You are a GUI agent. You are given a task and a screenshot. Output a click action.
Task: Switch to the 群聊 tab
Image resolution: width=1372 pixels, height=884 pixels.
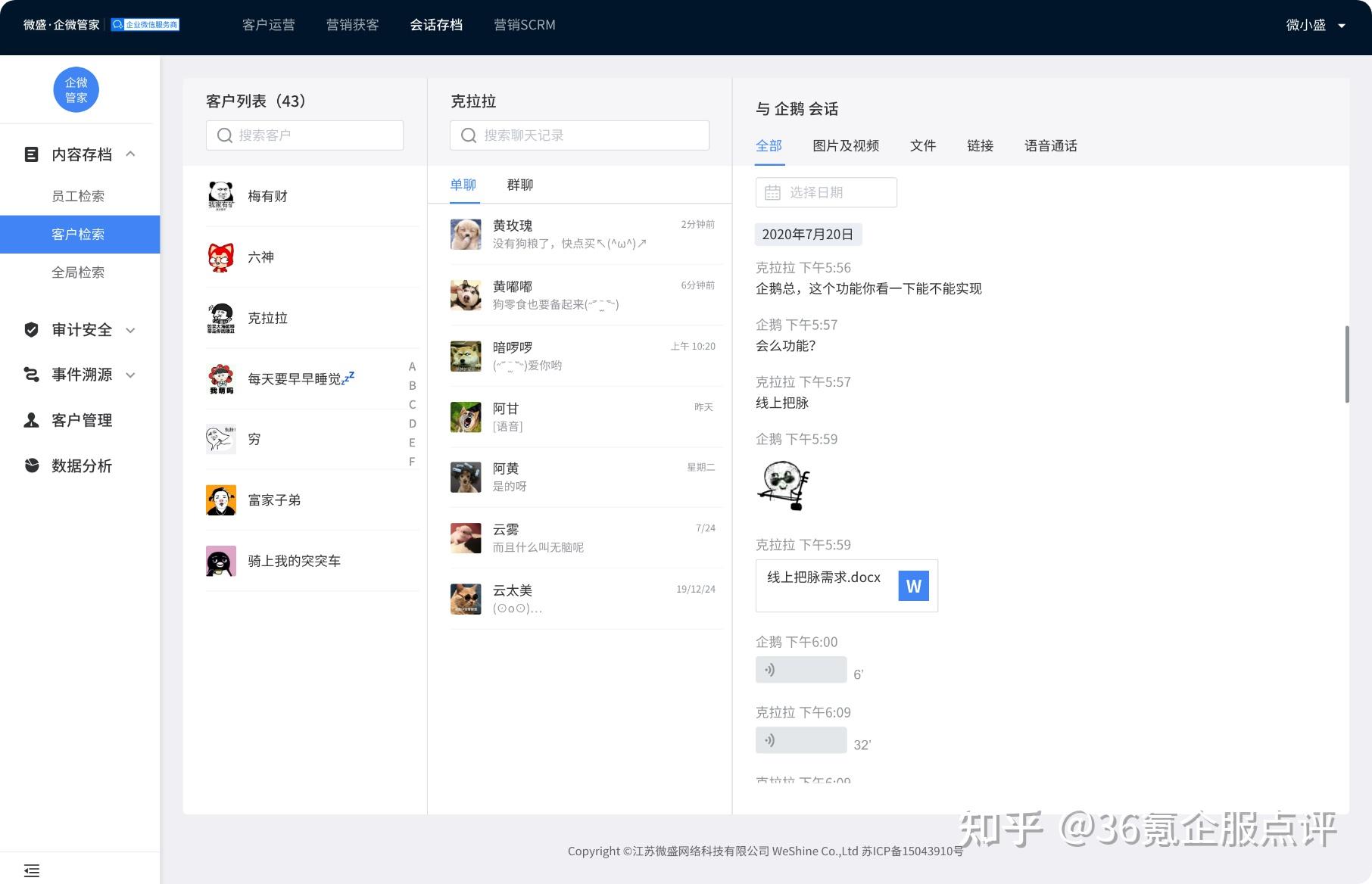point(520,184)
